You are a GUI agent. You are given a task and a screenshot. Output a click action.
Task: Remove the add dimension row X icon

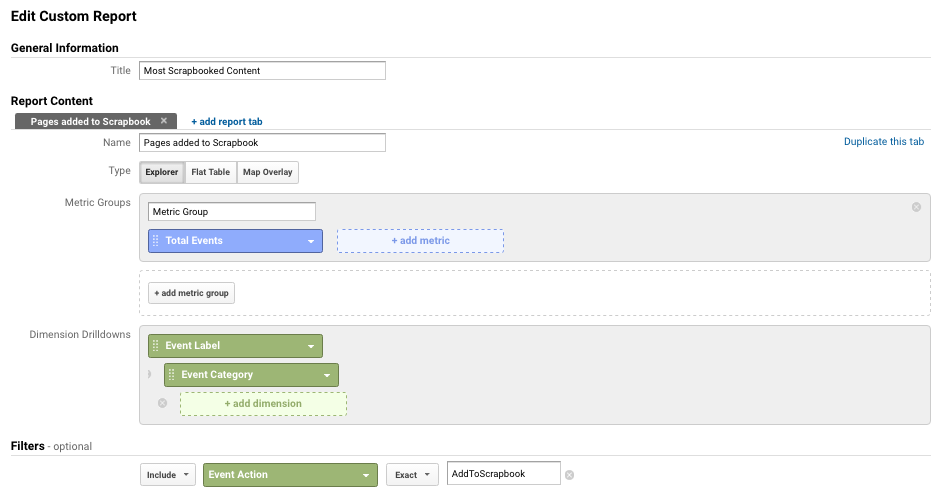pyautogui.click(x=163, y=403)
